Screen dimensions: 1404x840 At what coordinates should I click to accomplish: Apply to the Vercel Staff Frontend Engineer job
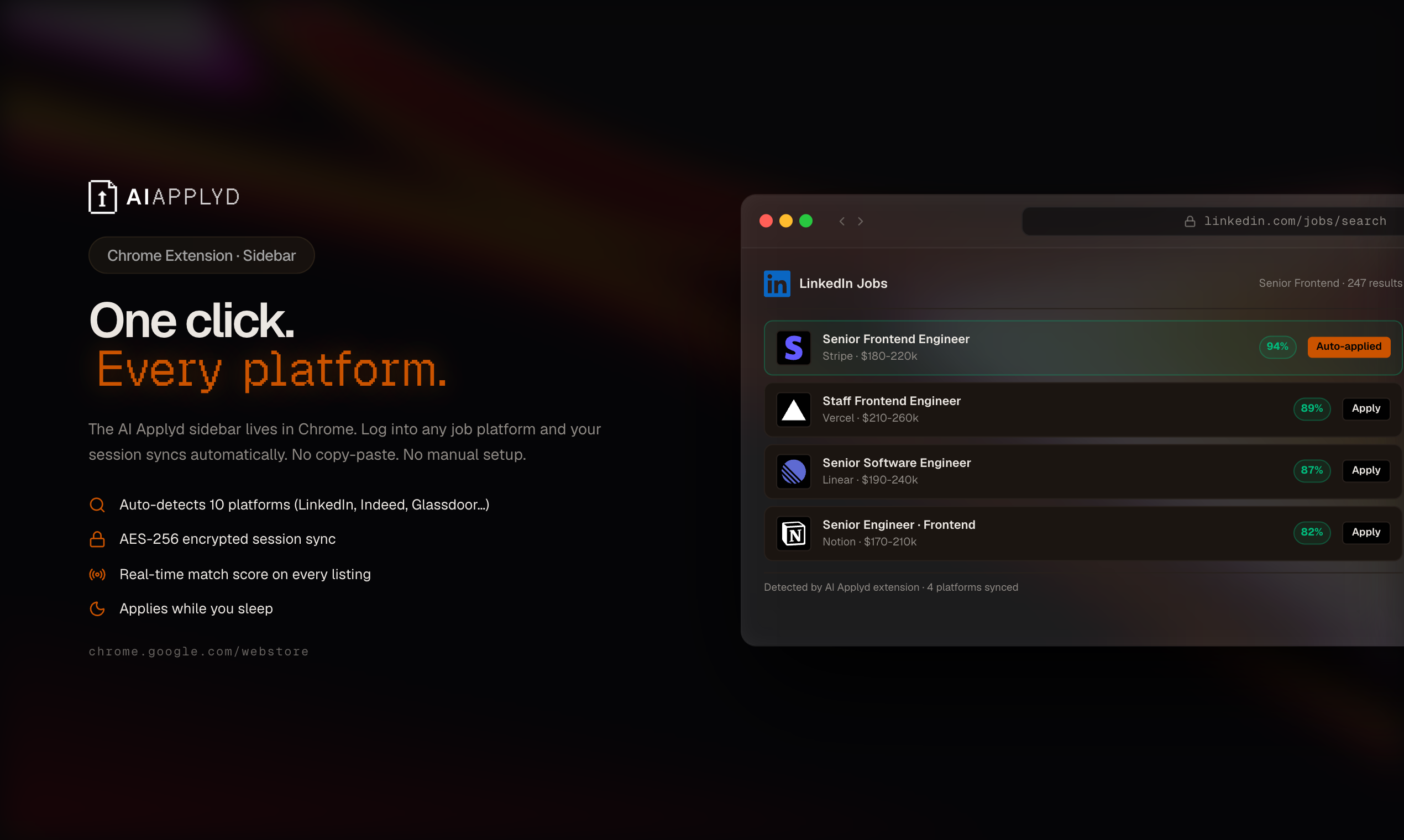[x=1365, y=409]
